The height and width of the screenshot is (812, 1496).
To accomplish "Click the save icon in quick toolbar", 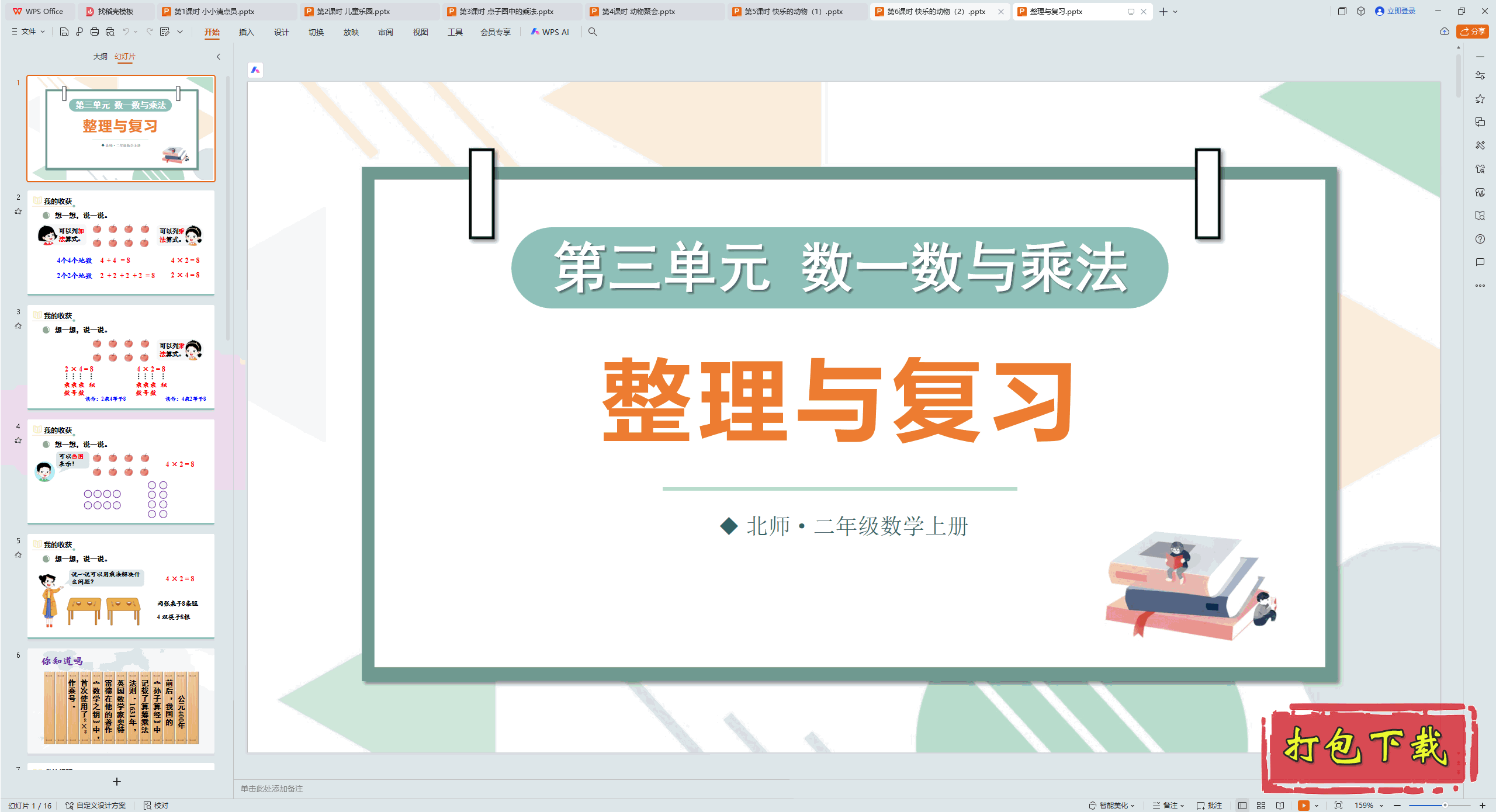I will (64, 32).
